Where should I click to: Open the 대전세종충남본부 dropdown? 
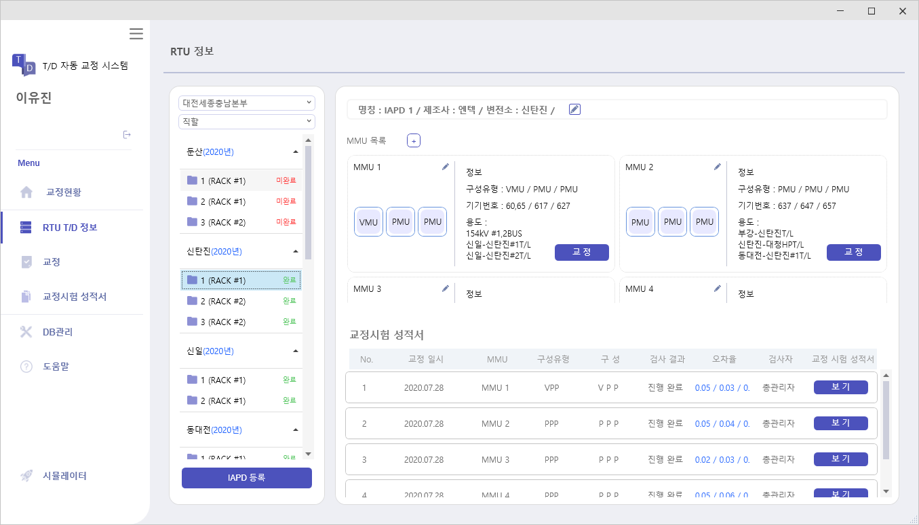246,103
